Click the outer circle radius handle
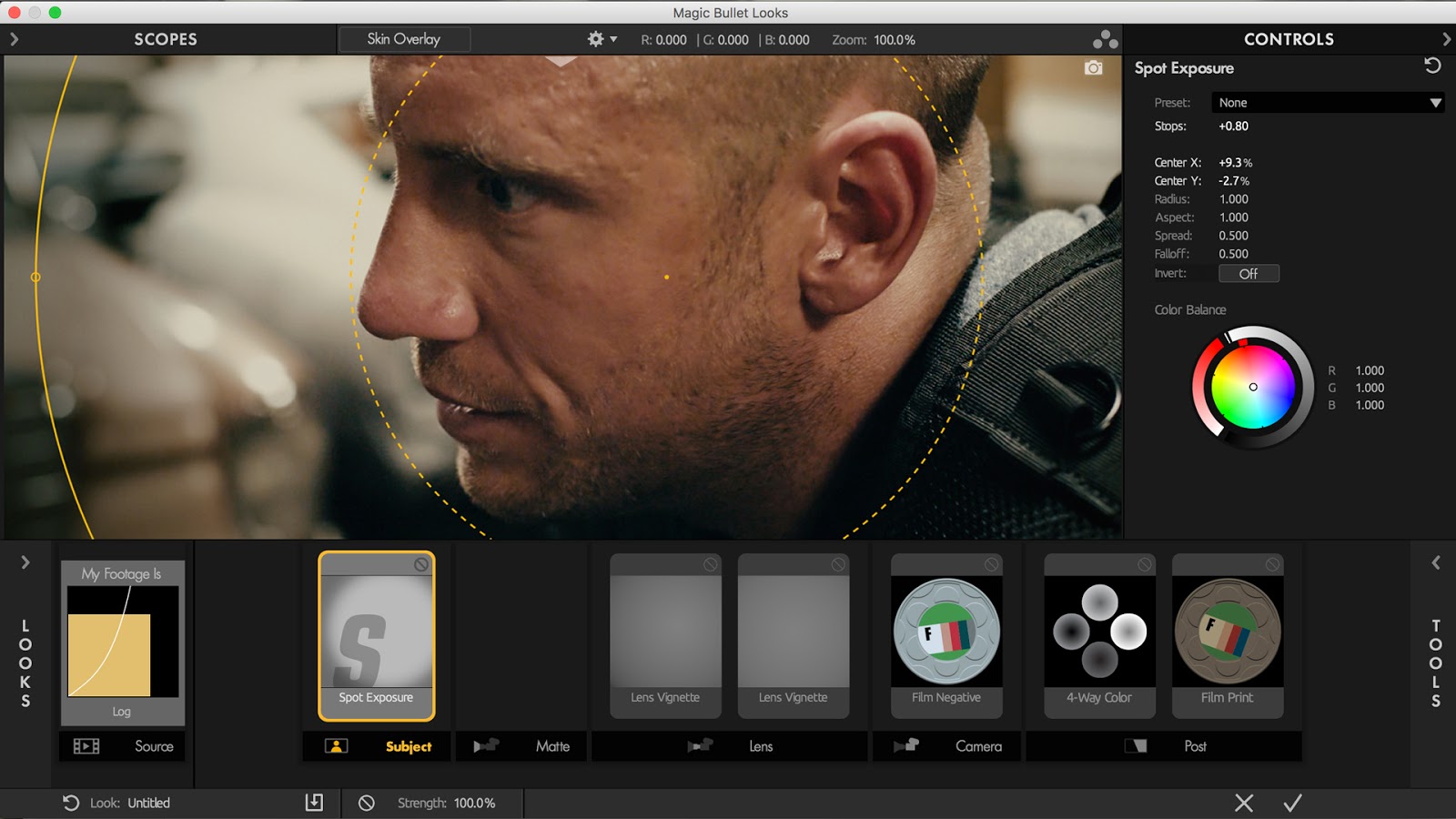Image resolution: width=1456 pixels, height=819 pixels. [35, 277]
